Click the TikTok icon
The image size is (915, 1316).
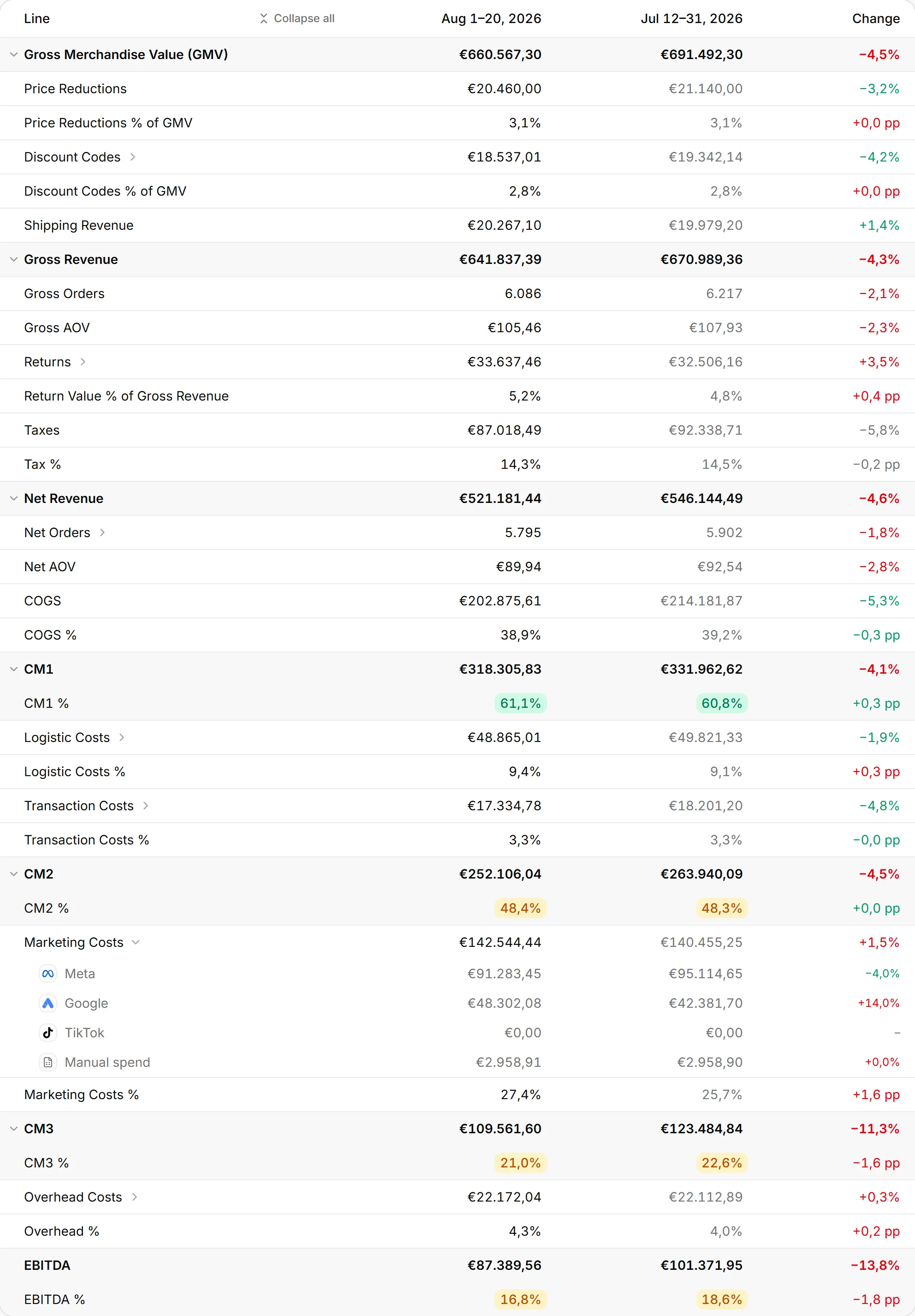(48, 1033)
